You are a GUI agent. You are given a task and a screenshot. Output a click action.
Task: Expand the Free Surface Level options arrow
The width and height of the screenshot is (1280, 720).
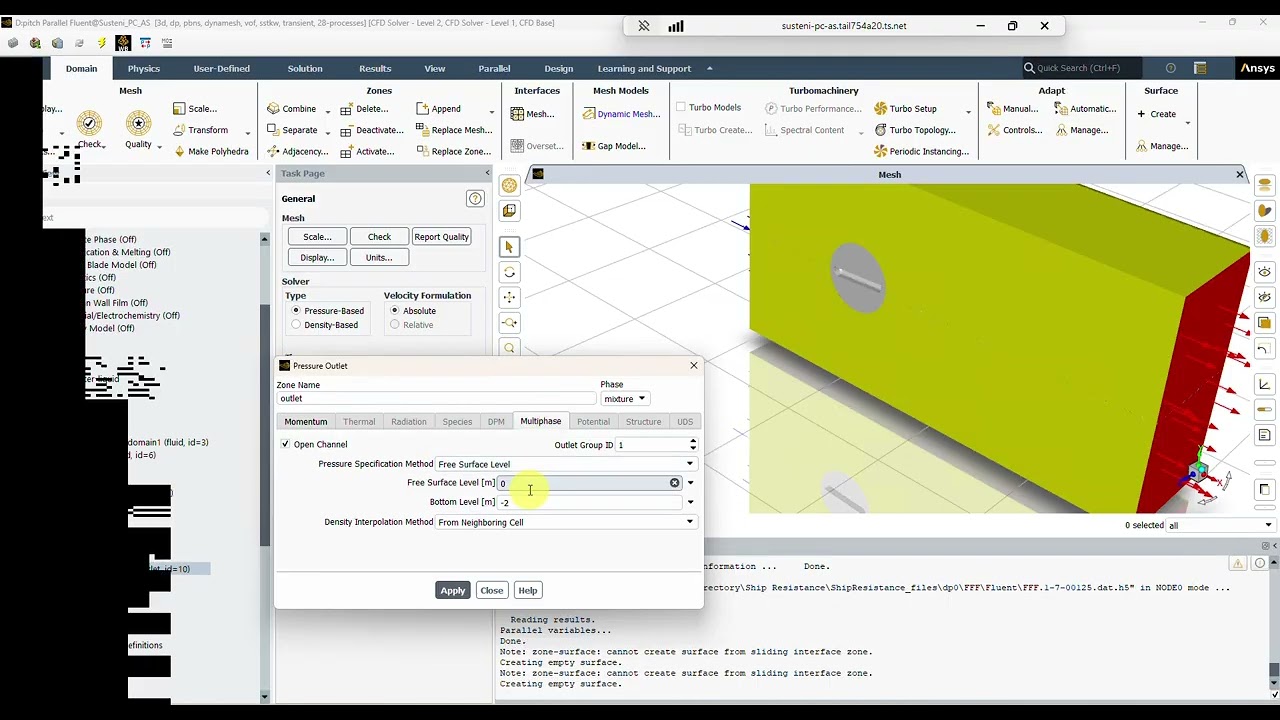(x=690, y=483)
